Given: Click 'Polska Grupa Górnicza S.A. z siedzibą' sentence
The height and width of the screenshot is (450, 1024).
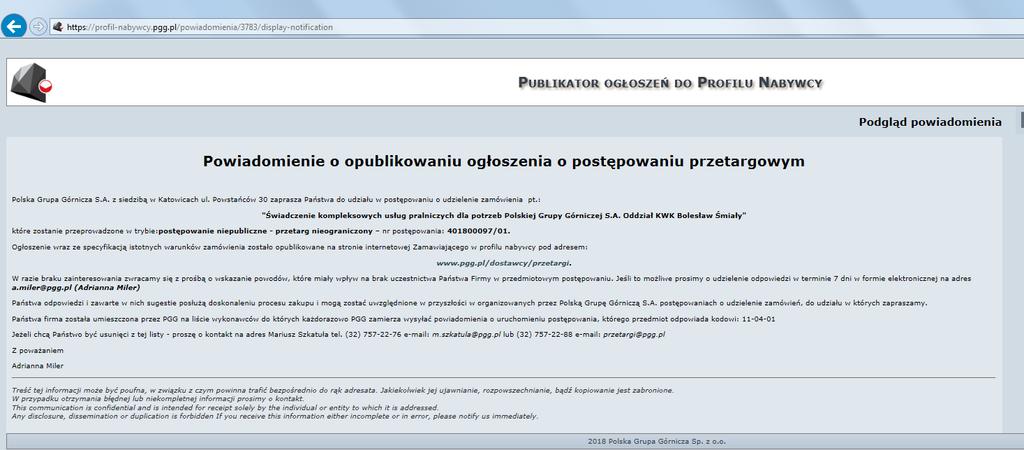Looking at the screenshot, I should pos(277,199).
